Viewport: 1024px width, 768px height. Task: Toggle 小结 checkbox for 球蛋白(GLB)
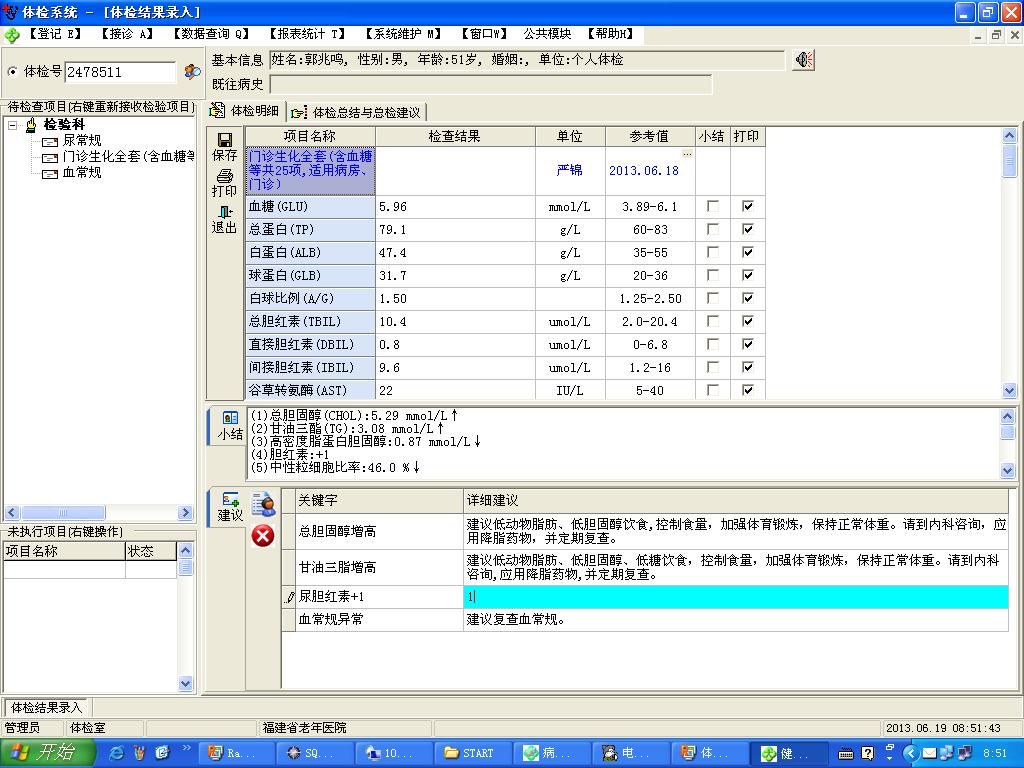712,275
